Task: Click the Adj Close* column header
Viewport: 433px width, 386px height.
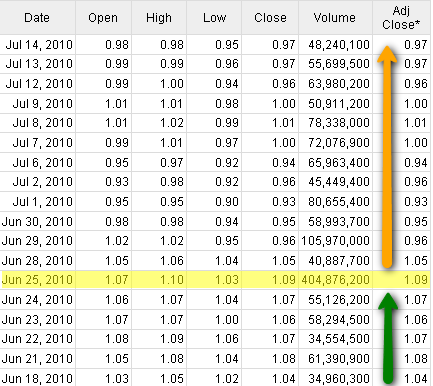Action: point(401,18)
